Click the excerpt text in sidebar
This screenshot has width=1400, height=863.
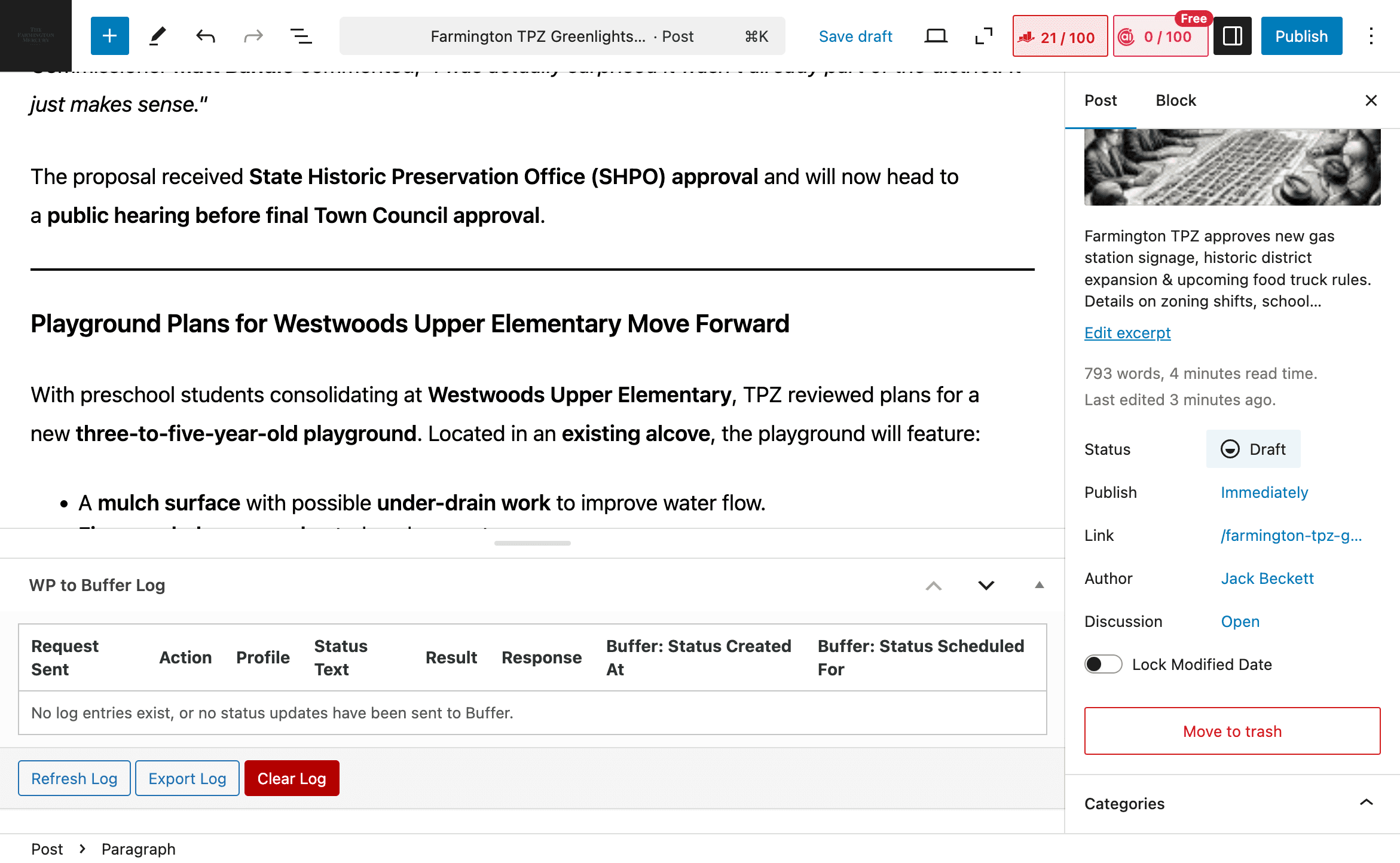click(x=1227, y=269)
